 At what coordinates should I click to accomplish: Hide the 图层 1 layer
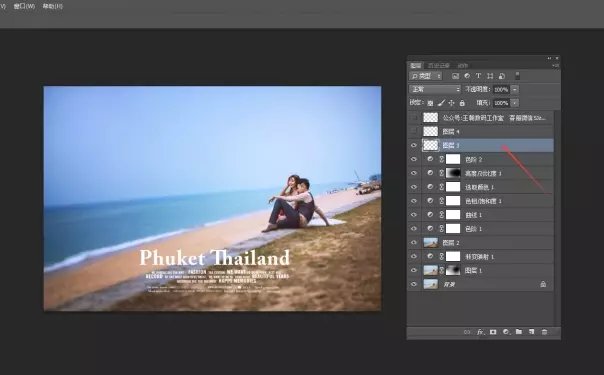tap(414, 270)
